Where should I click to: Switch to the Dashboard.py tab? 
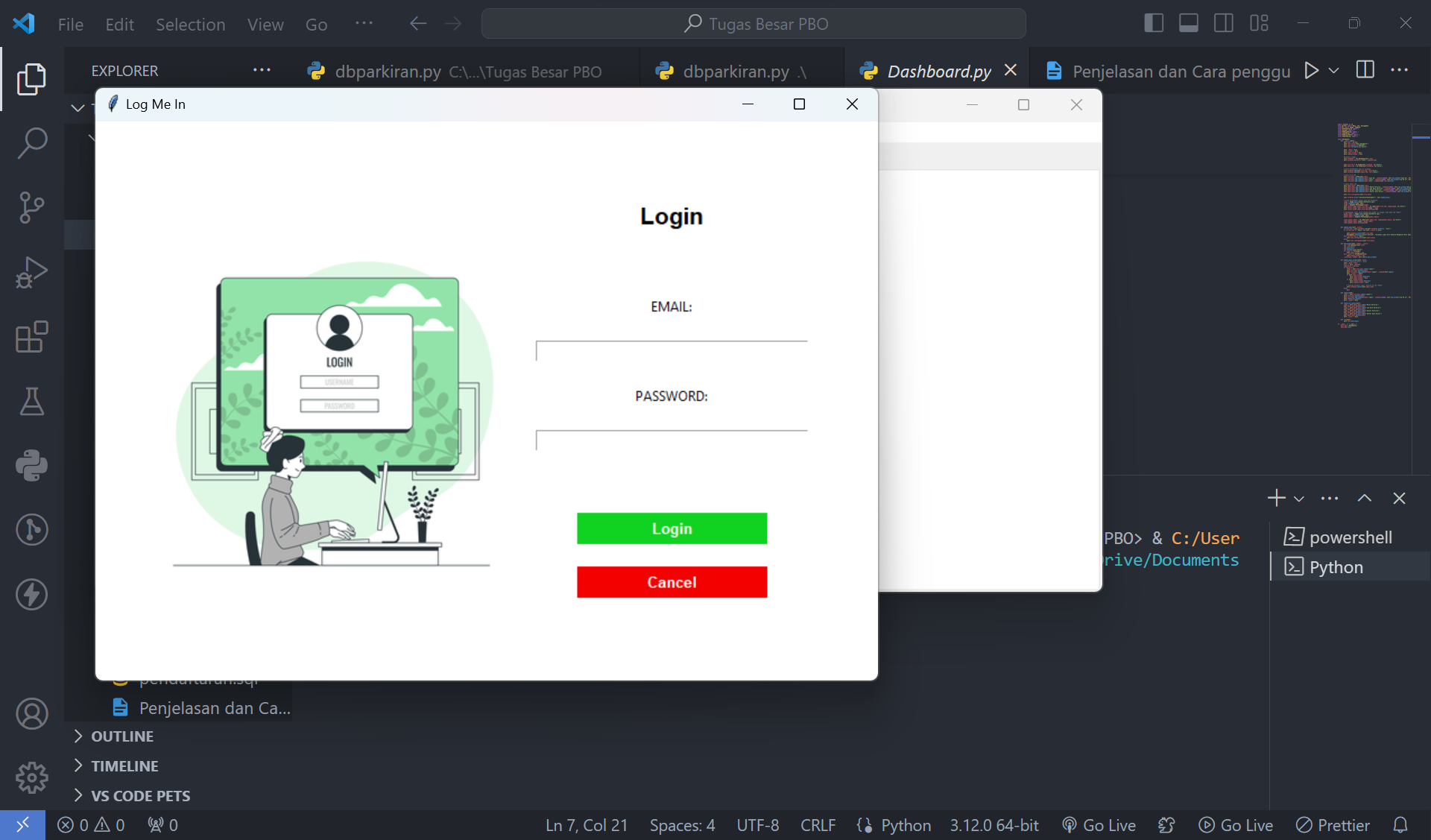tap(938, 72)
